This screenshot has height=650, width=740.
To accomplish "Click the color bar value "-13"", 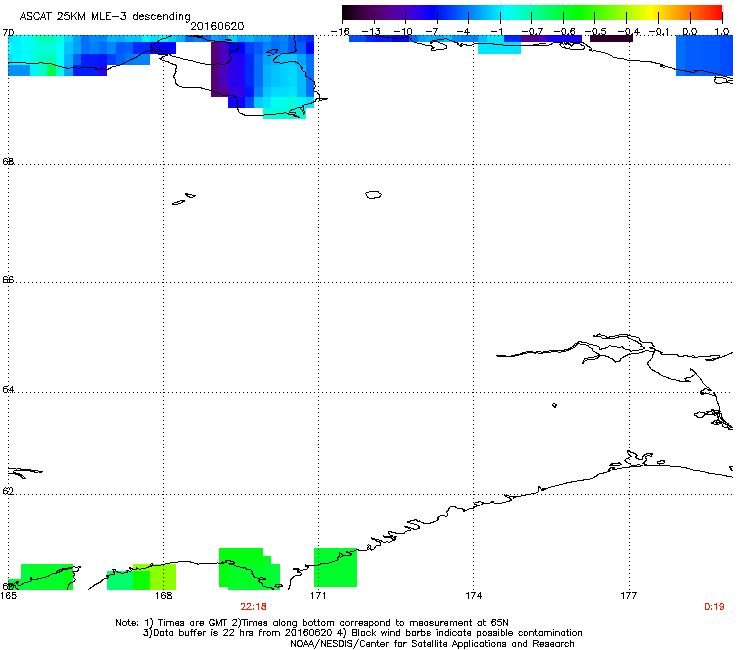I will [x=371, y=32].
